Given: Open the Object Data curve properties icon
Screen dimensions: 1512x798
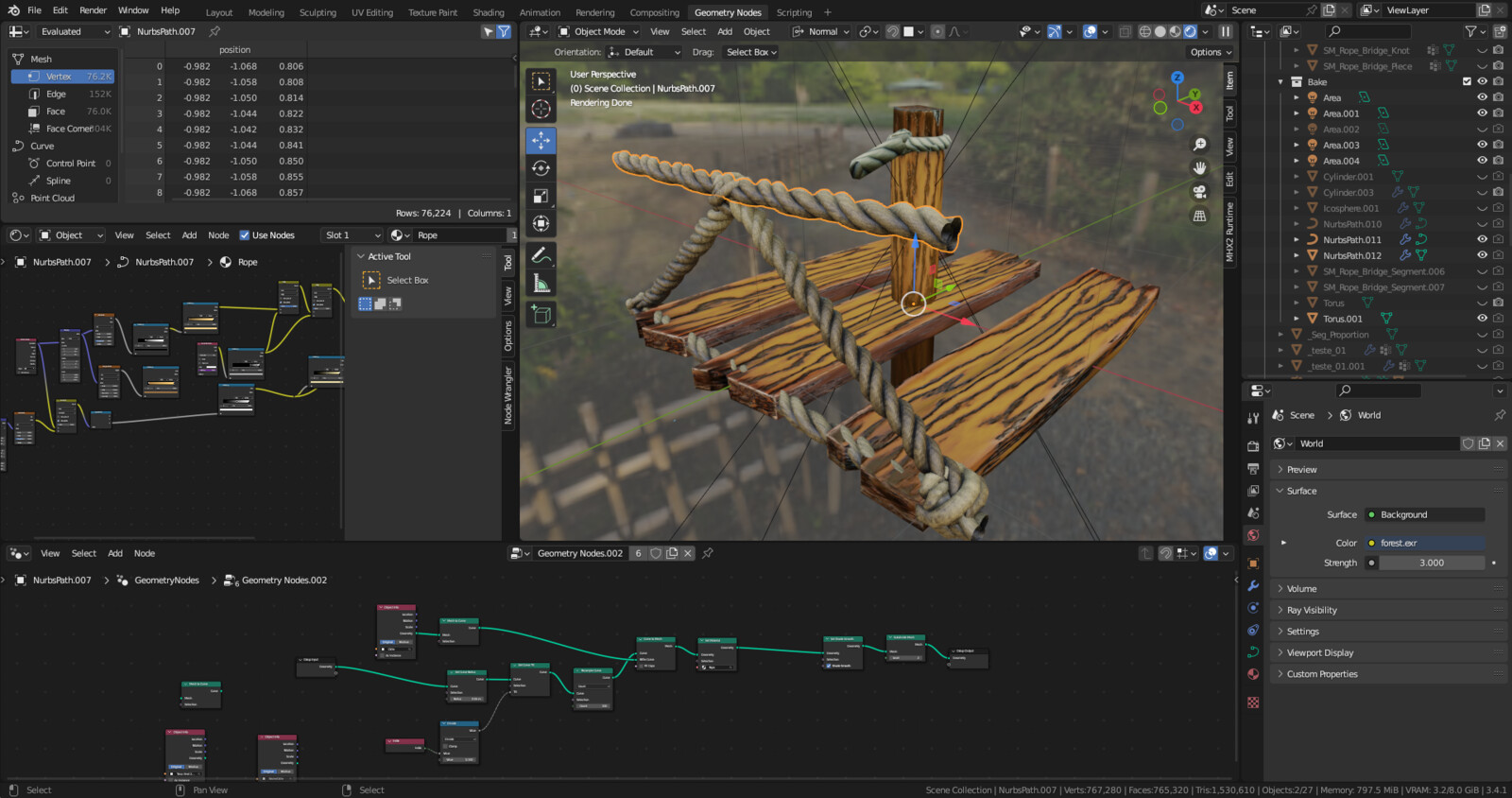Looking at the screenshot, I should [x=1253, y=652].
